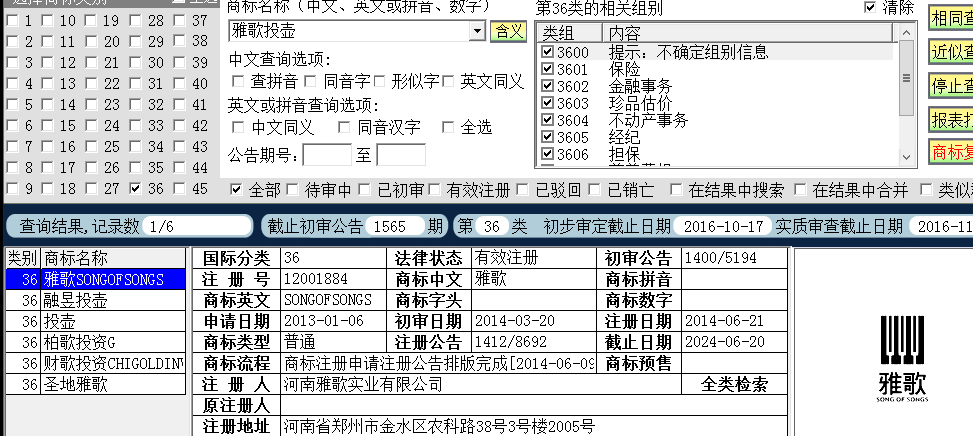Tick the 全选 checkbox for English options
The height and width of the screenshot is (436, 973).
pyautogui.click(x=448, y=128)
